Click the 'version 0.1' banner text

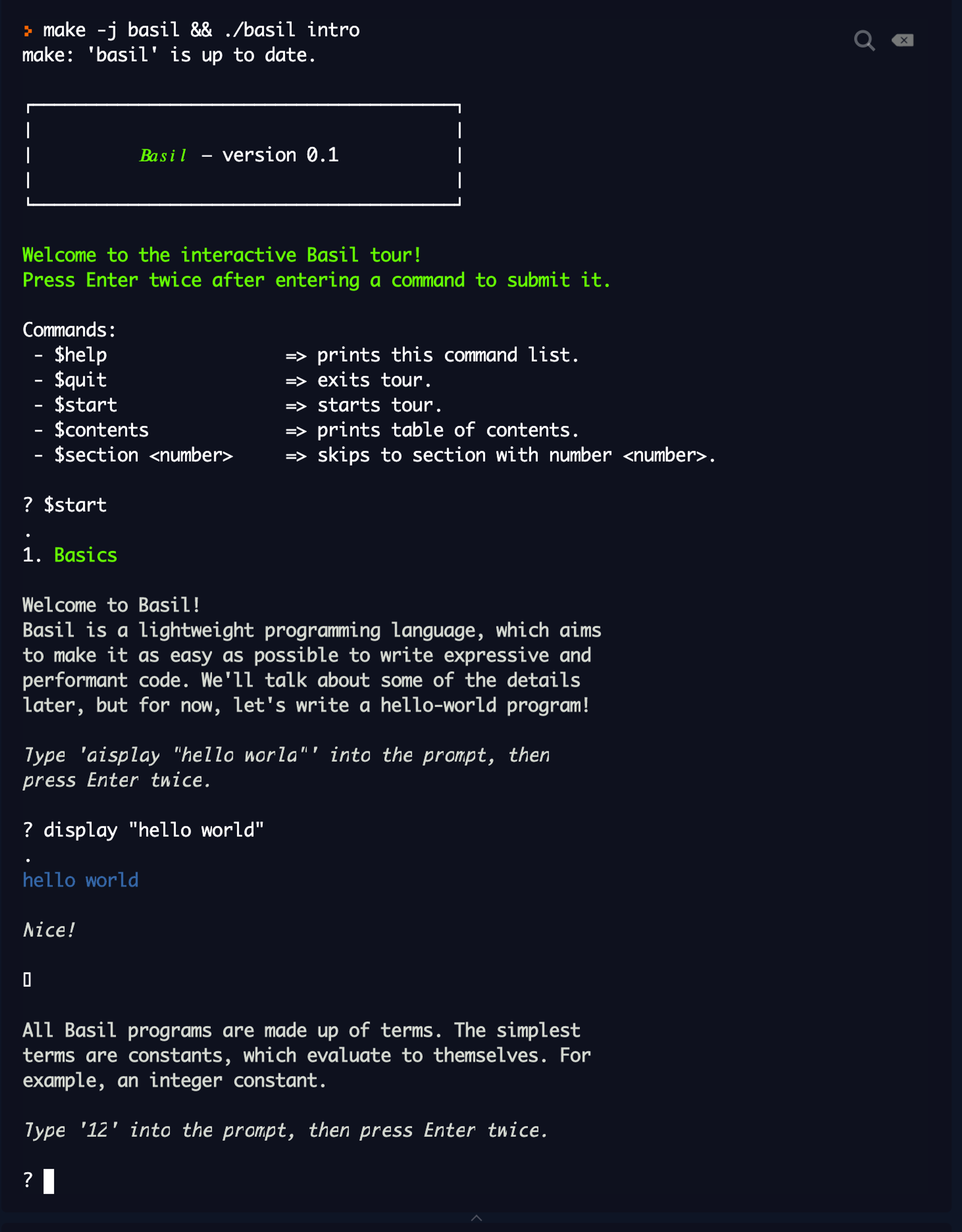(280, 155)
